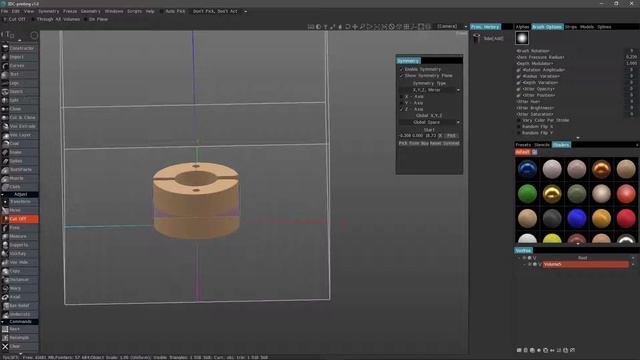
Task: Click Pick From Bounding Box button in Symmetry
Action: click(x=413, y=144)
